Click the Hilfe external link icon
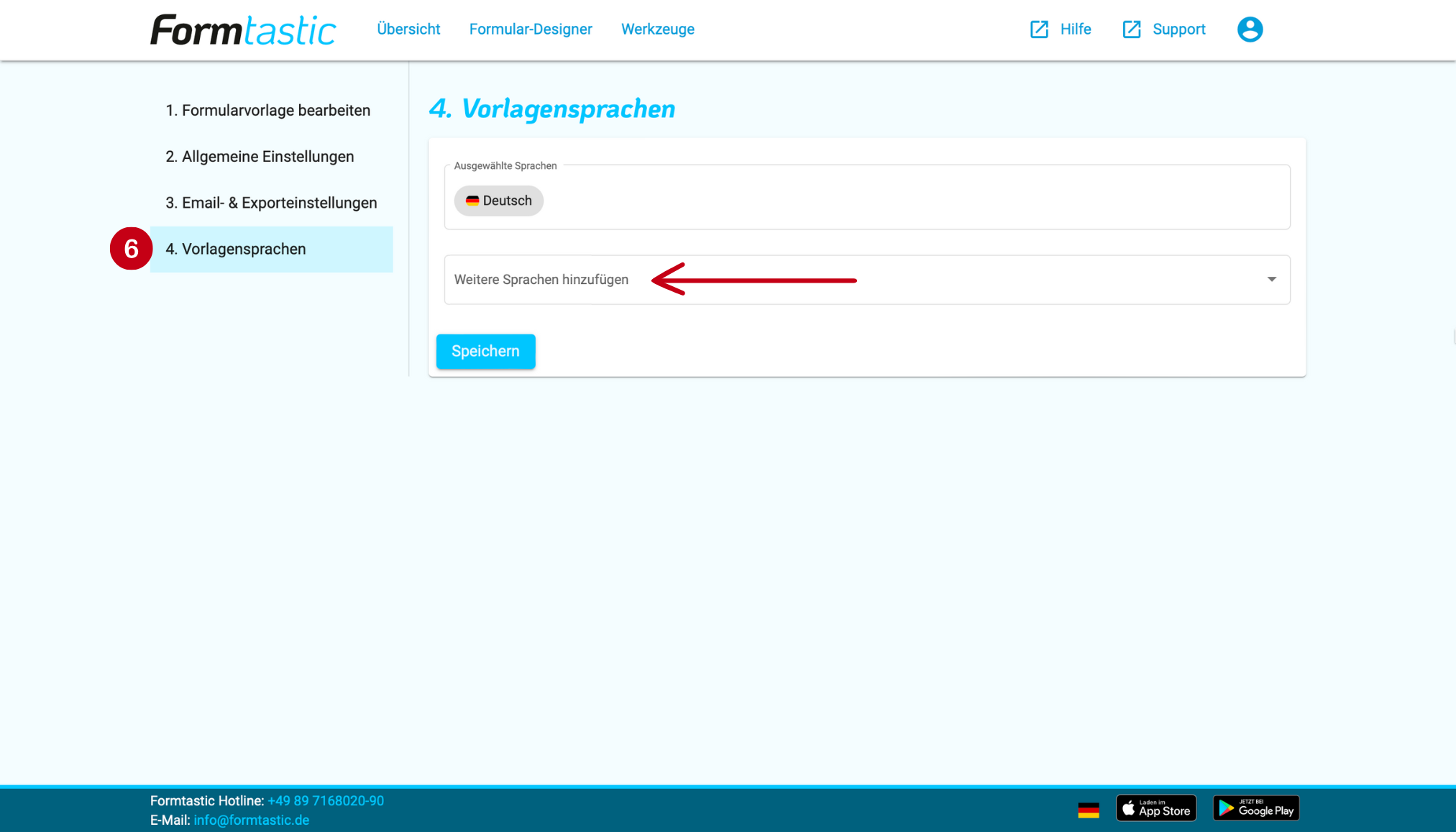The width and height of the screenshot is (1456, 832). click(1039, 29)
